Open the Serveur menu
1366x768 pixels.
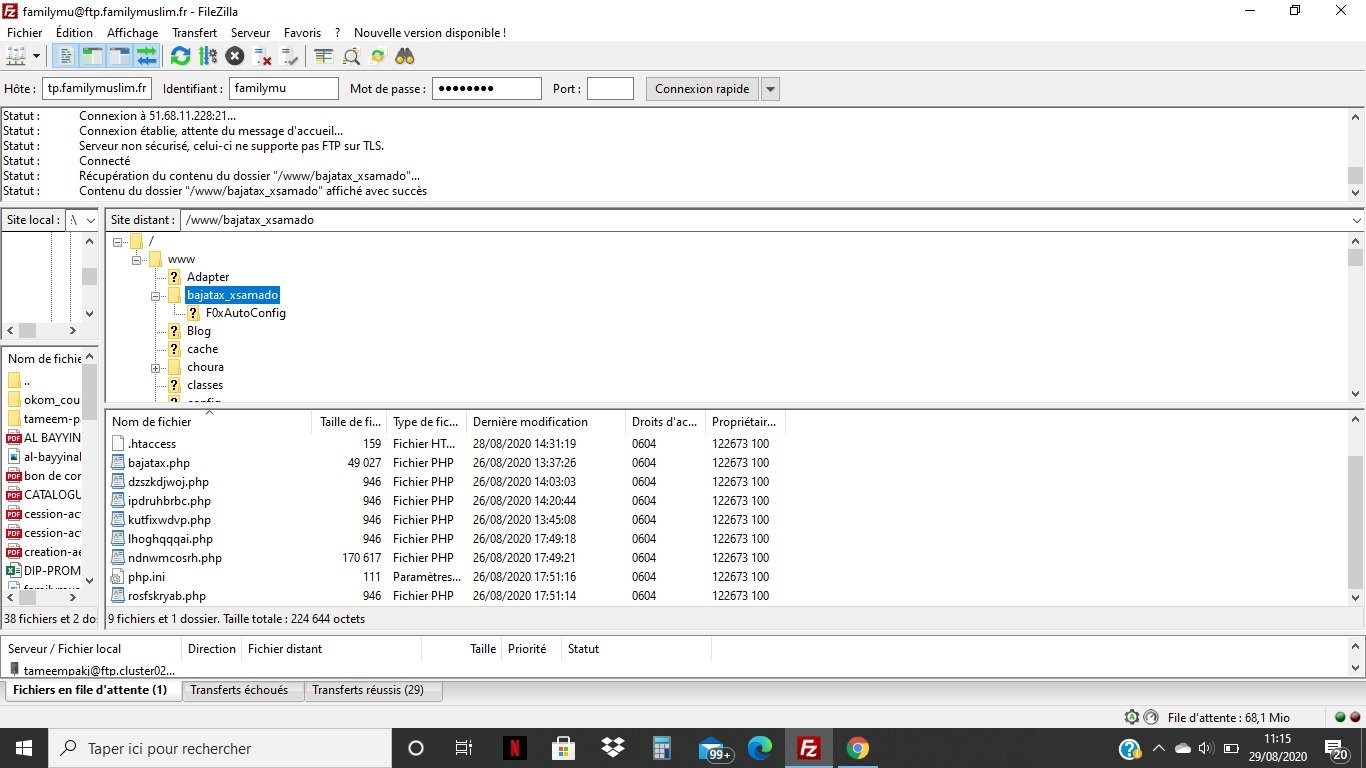coord(250,33)
